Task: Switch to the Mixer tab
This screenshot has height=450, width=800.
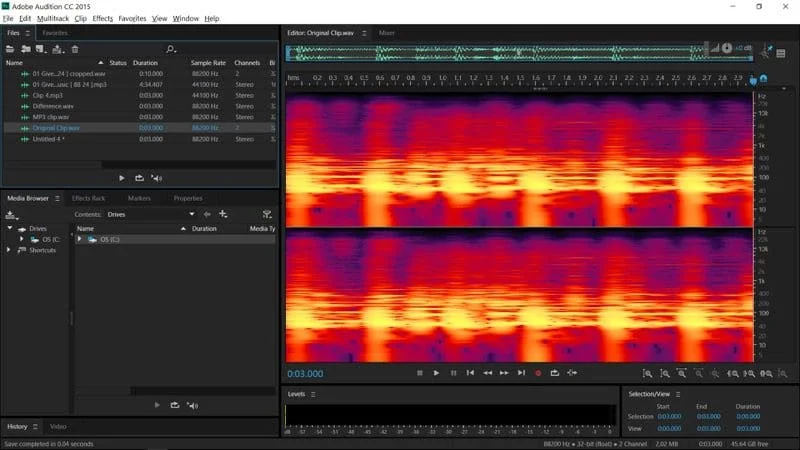Action: click(386, 33)
